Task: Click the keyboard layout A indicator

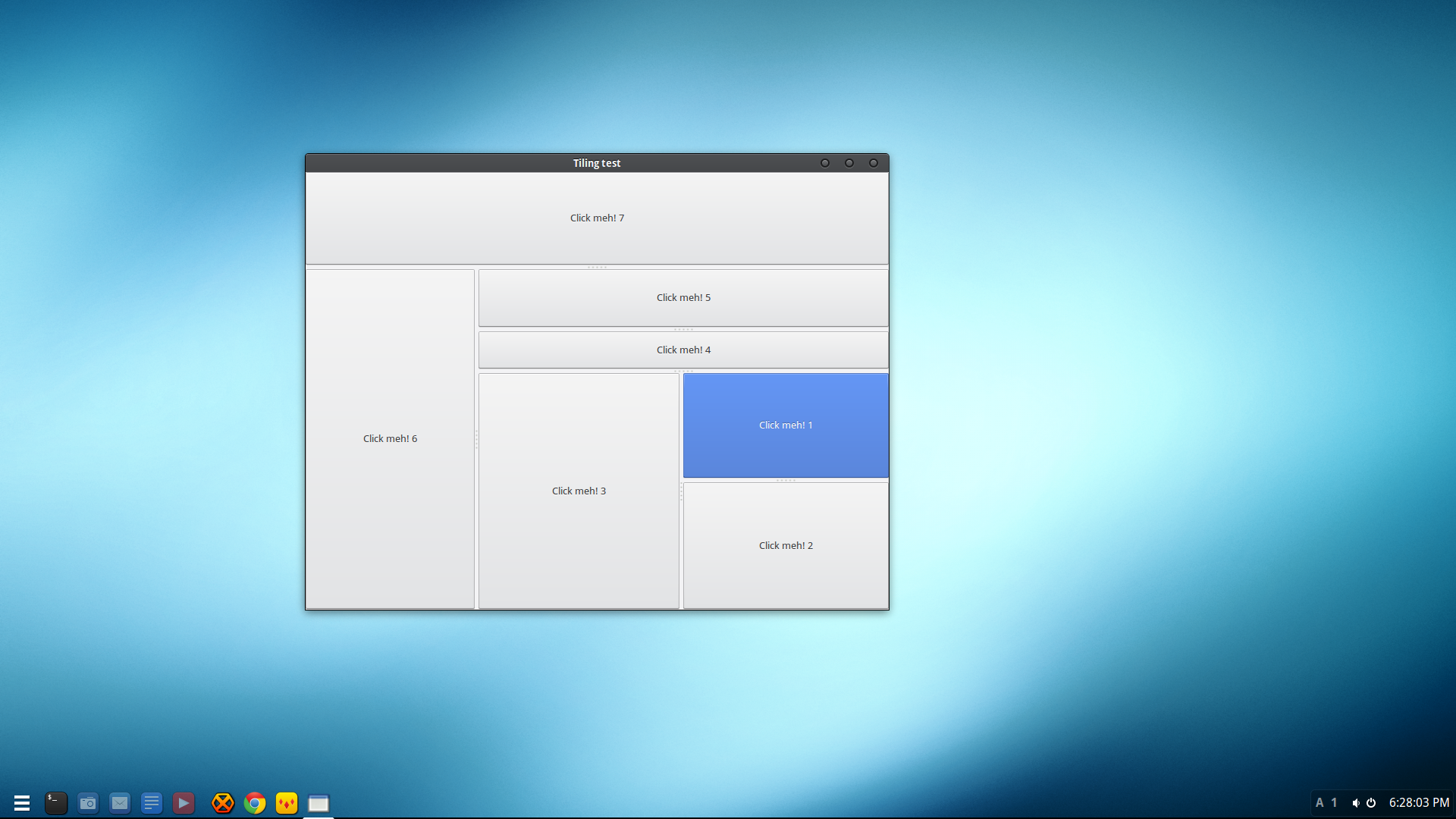Action: pyautogui.click(x=1319, y=802)
